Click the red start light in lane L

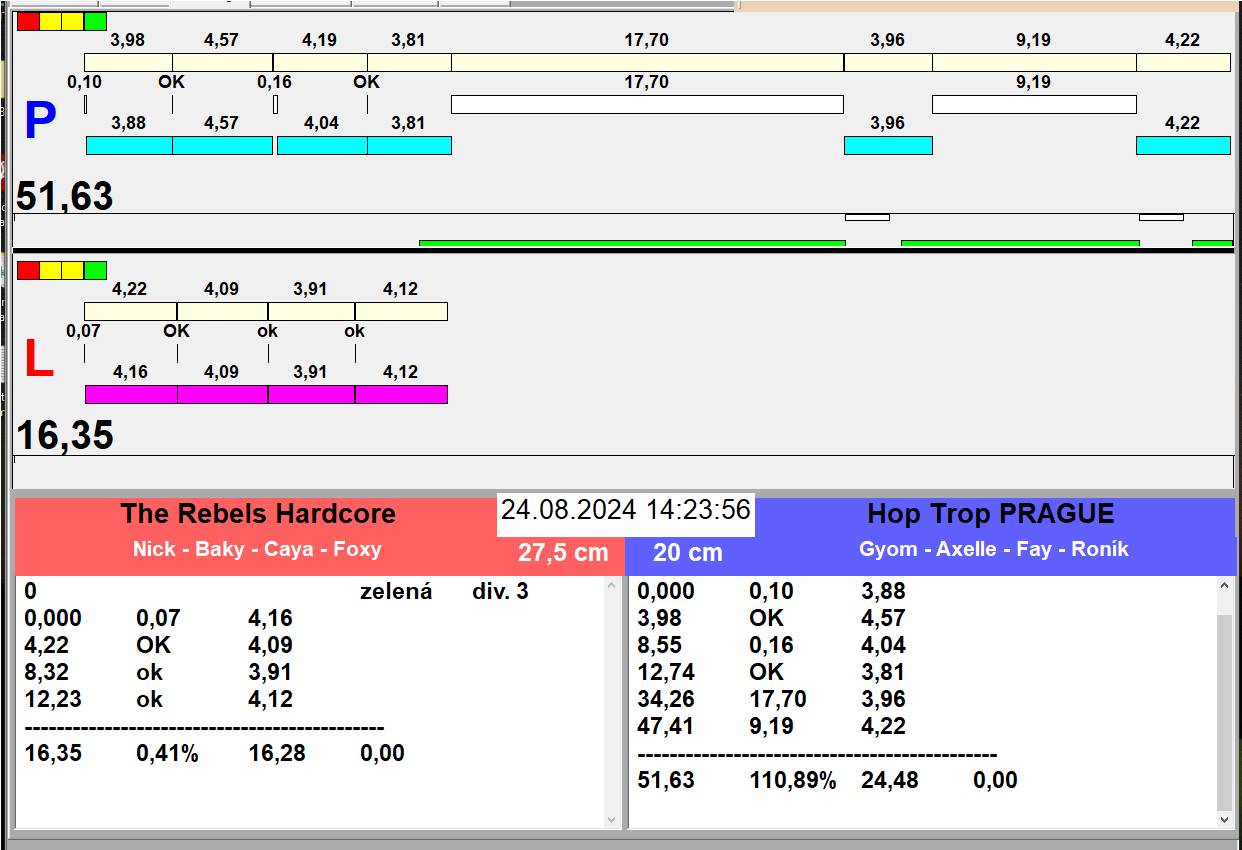(x=29, y=270)
